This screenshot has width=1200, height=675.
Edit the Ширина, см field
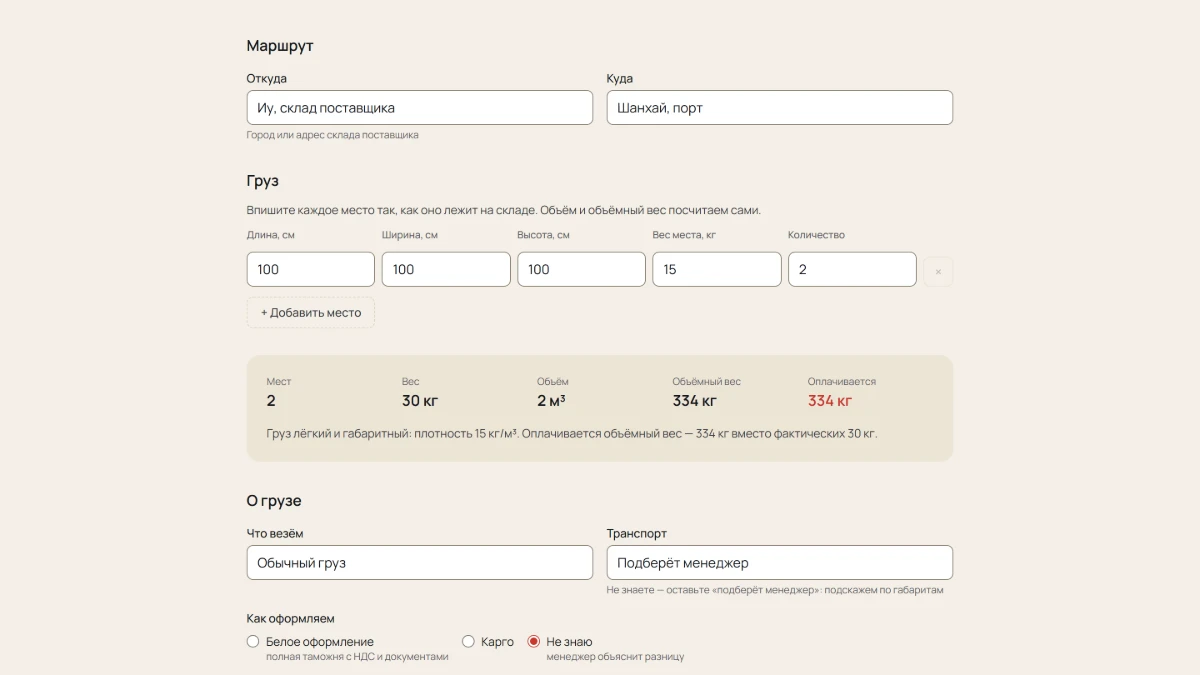446,270
